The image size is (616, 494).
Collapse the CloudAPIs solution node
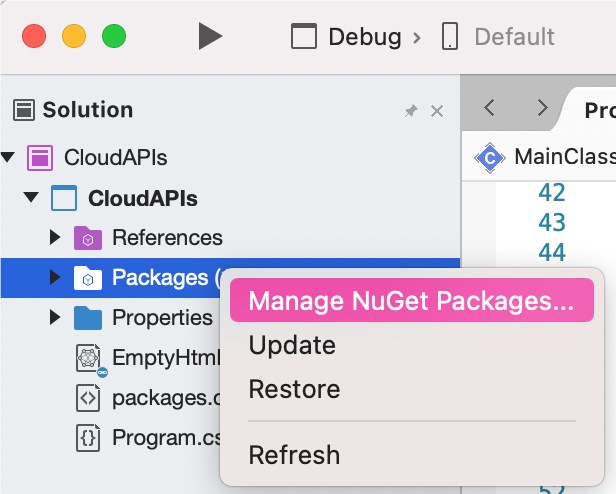(9, 157)
